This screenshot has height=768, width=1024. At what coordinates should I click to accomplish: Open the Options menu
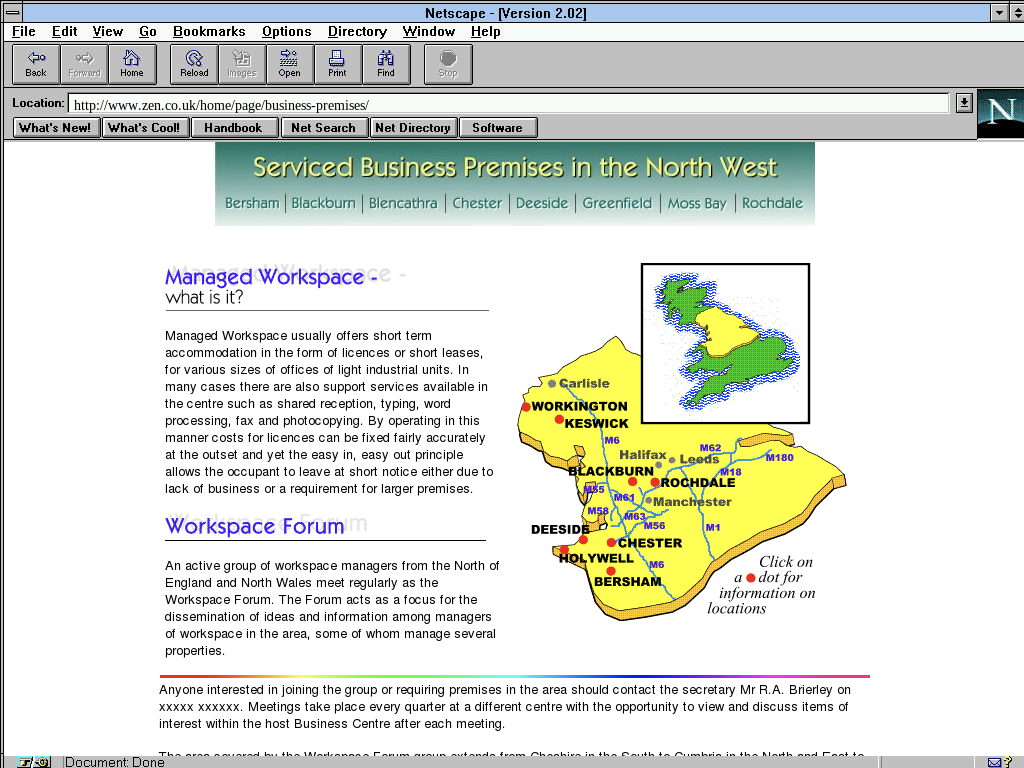coord(287,32)
